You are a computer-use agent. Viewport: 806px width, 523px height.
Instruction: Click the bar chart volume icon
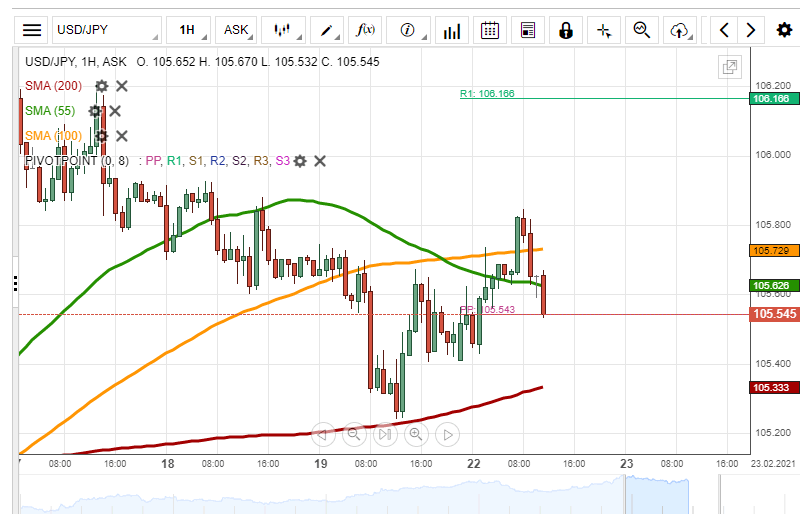(452, 30)
